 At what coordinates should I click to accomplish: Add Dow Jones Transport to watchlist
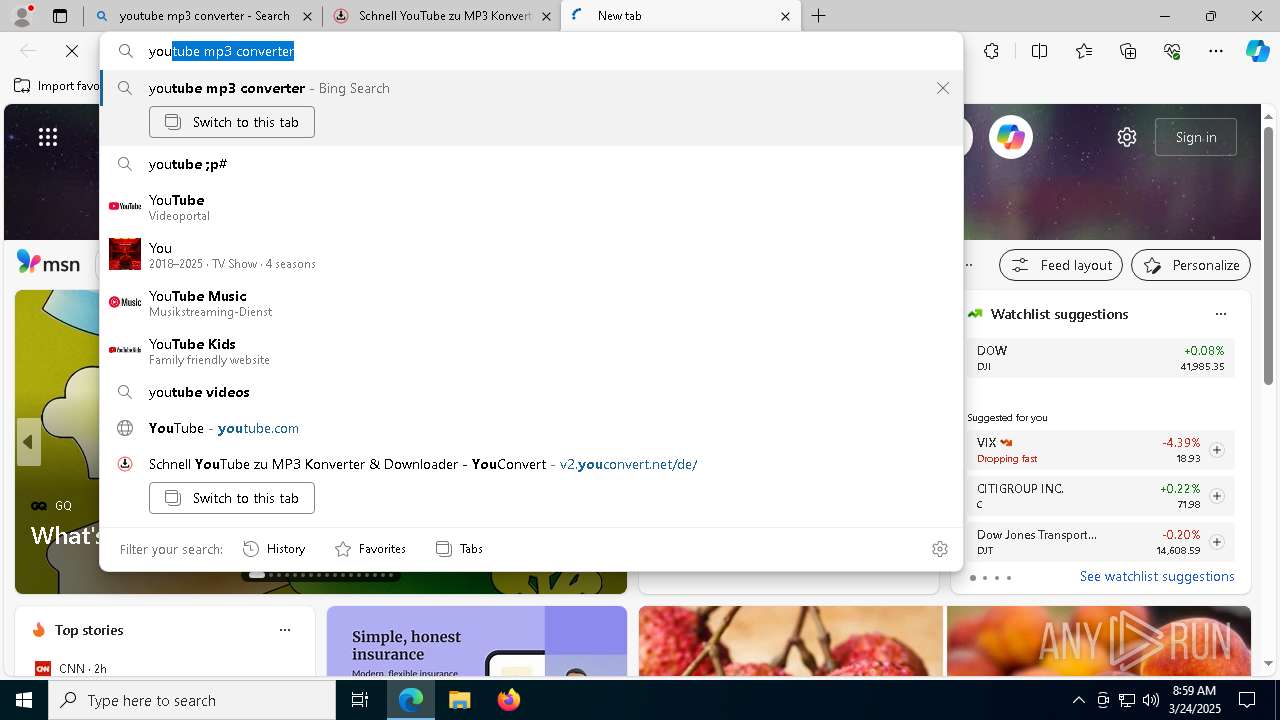click(x=1217, y=542)
